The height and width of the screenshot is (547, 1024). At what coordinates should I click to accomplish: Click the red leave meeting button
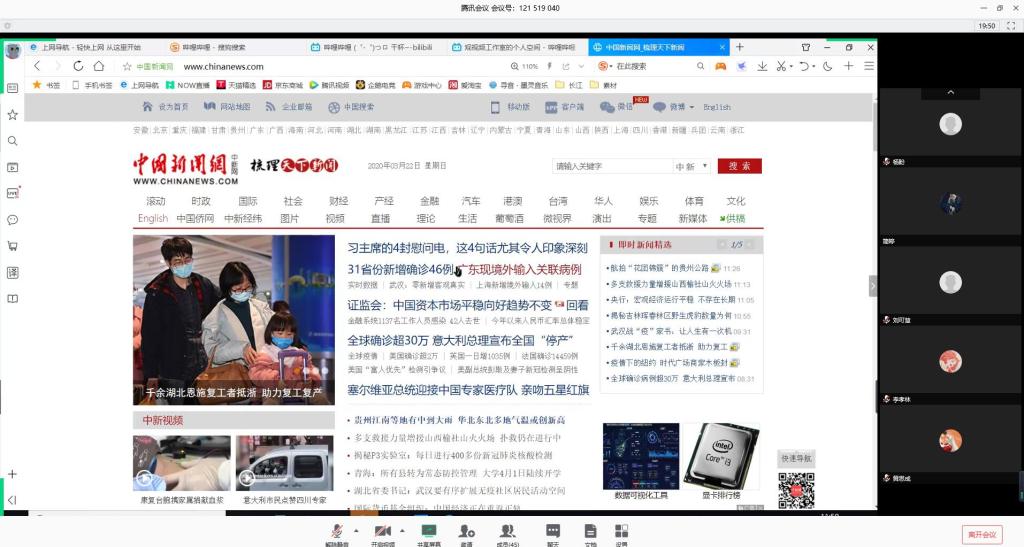[x=981, y=535]
